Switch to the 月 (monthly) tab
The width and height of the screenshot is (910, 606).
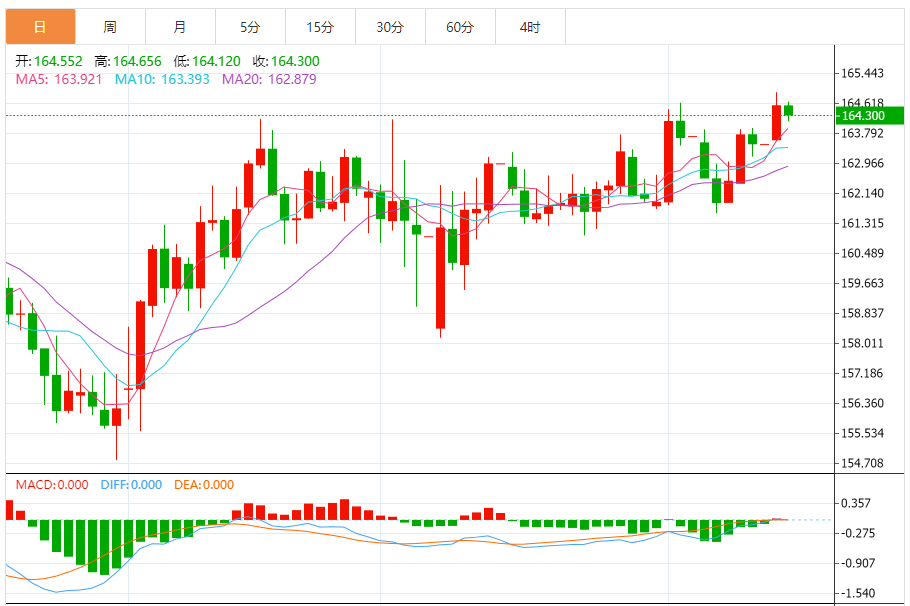(180, 27)
